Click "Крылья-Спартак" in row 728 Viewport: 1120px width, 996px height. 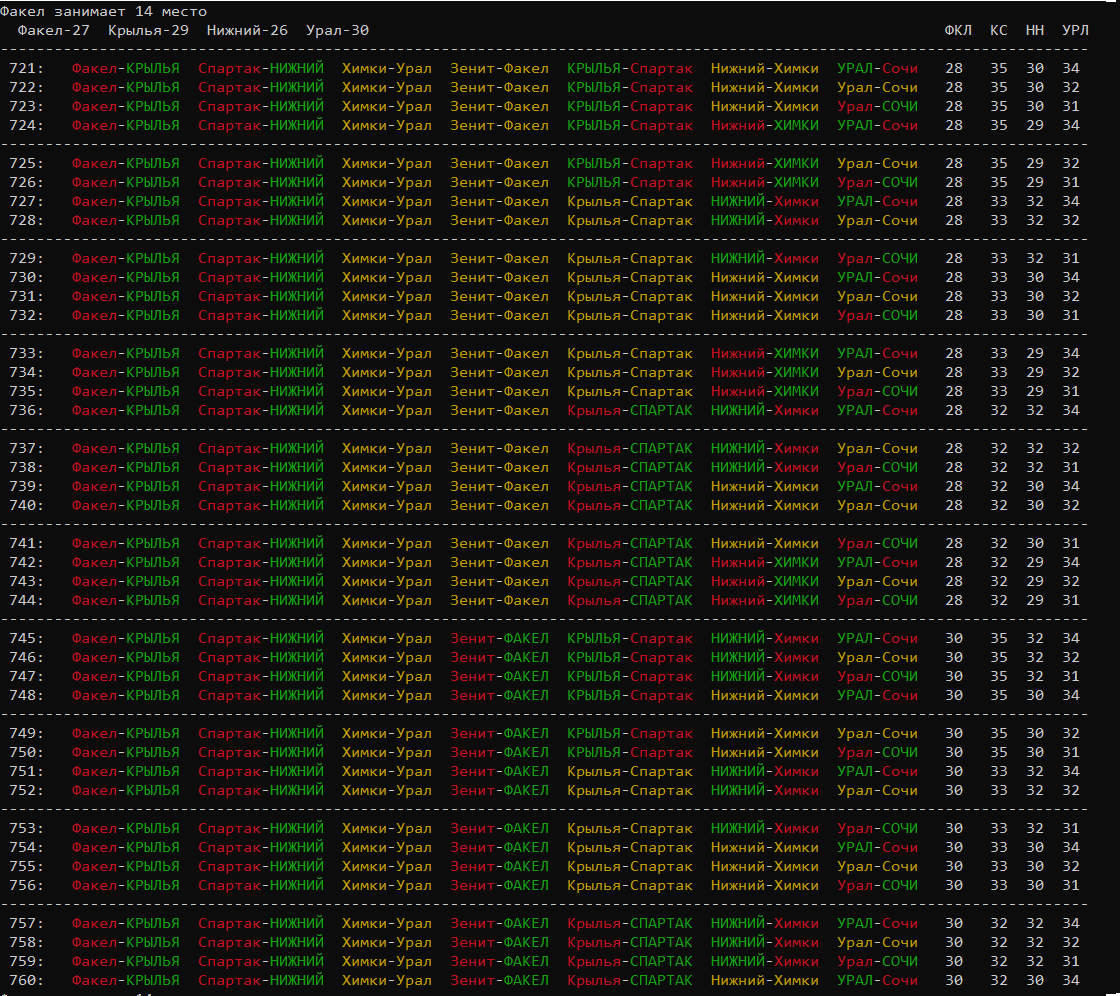click(630, 221)
